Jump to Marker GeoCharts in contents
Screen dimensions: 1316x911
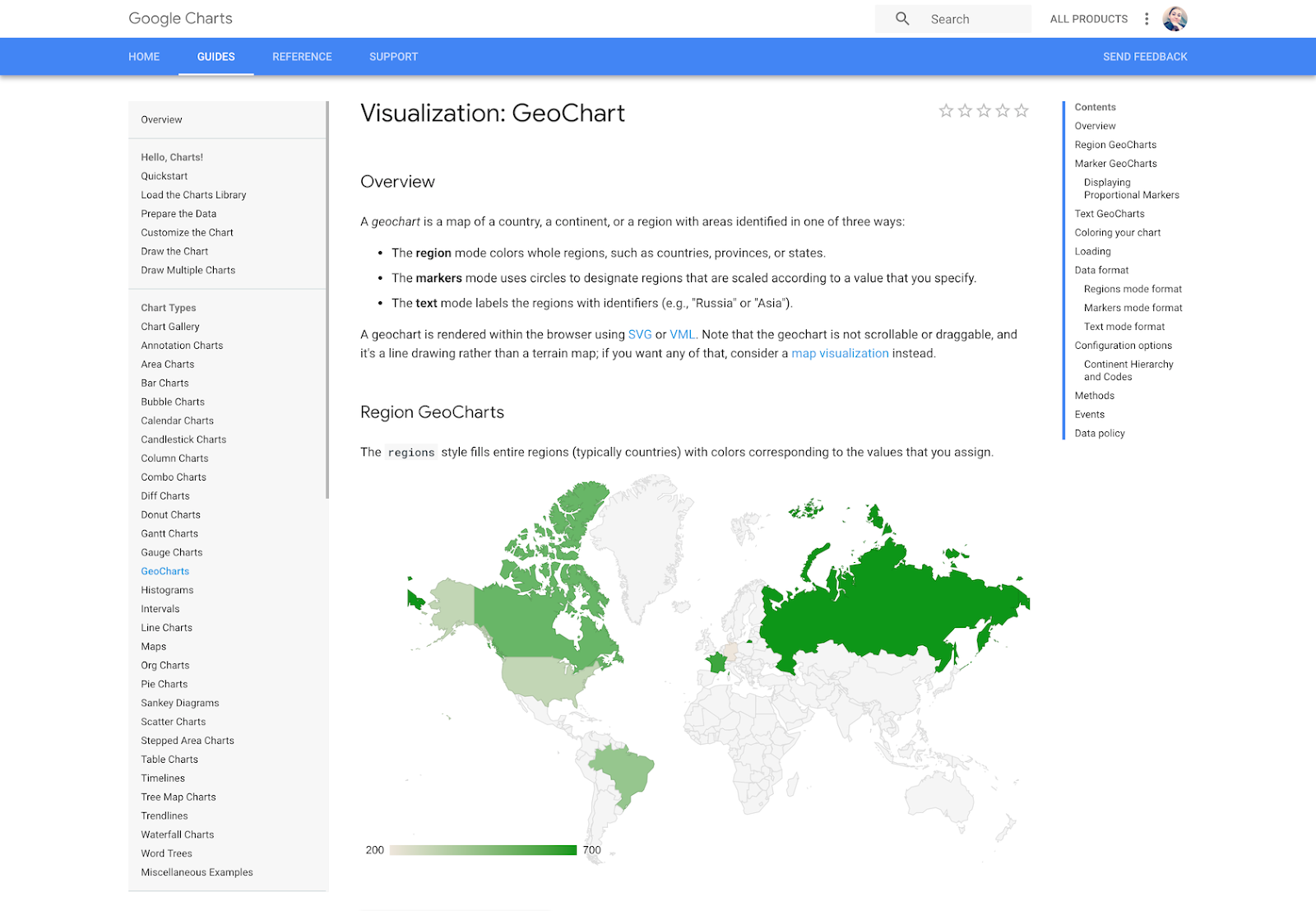click(x=1115, y=164)
